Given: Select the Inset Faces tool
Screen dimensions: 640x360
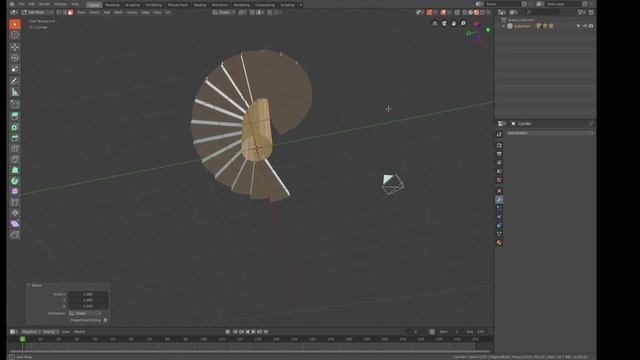Looking at the screenshot, I should [15, 127].
